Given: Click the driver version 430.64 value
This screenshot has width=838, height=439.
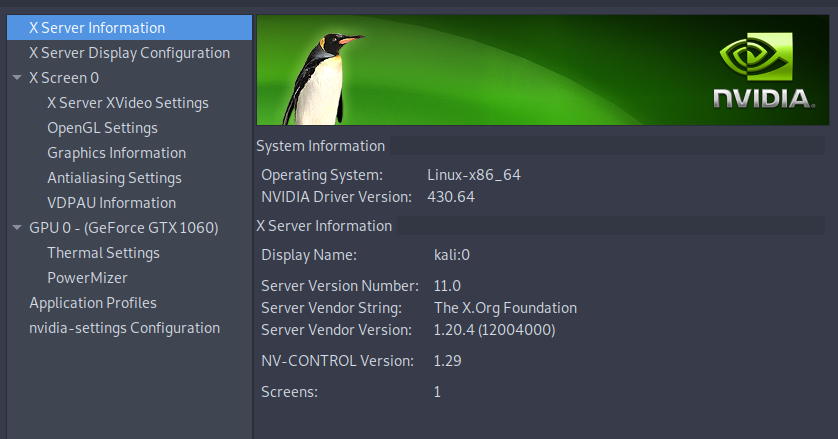Looking at the screenshot, I should click(451, 197).
